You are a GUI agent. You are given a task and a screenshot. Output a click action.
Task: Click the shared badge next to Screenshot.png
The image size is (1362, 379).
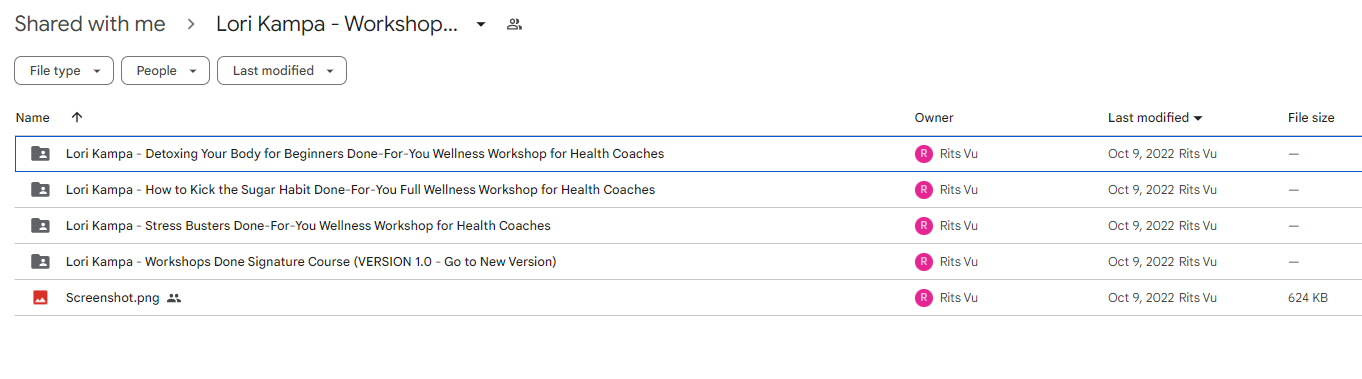pyautogui.click(x=174, y=298)
